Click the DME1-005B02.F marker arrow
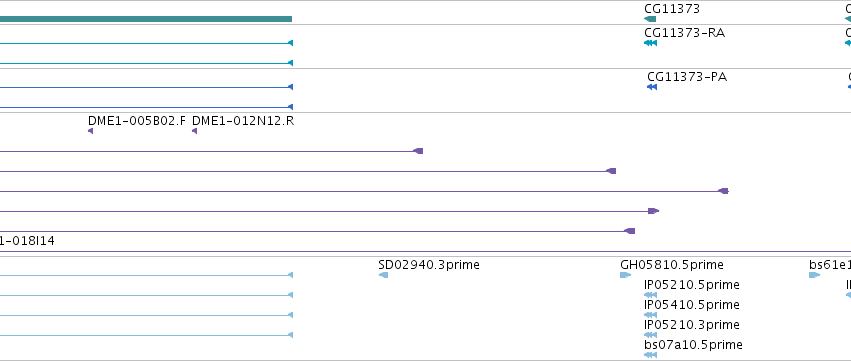 pyautogui.click(x=90, y=131)
